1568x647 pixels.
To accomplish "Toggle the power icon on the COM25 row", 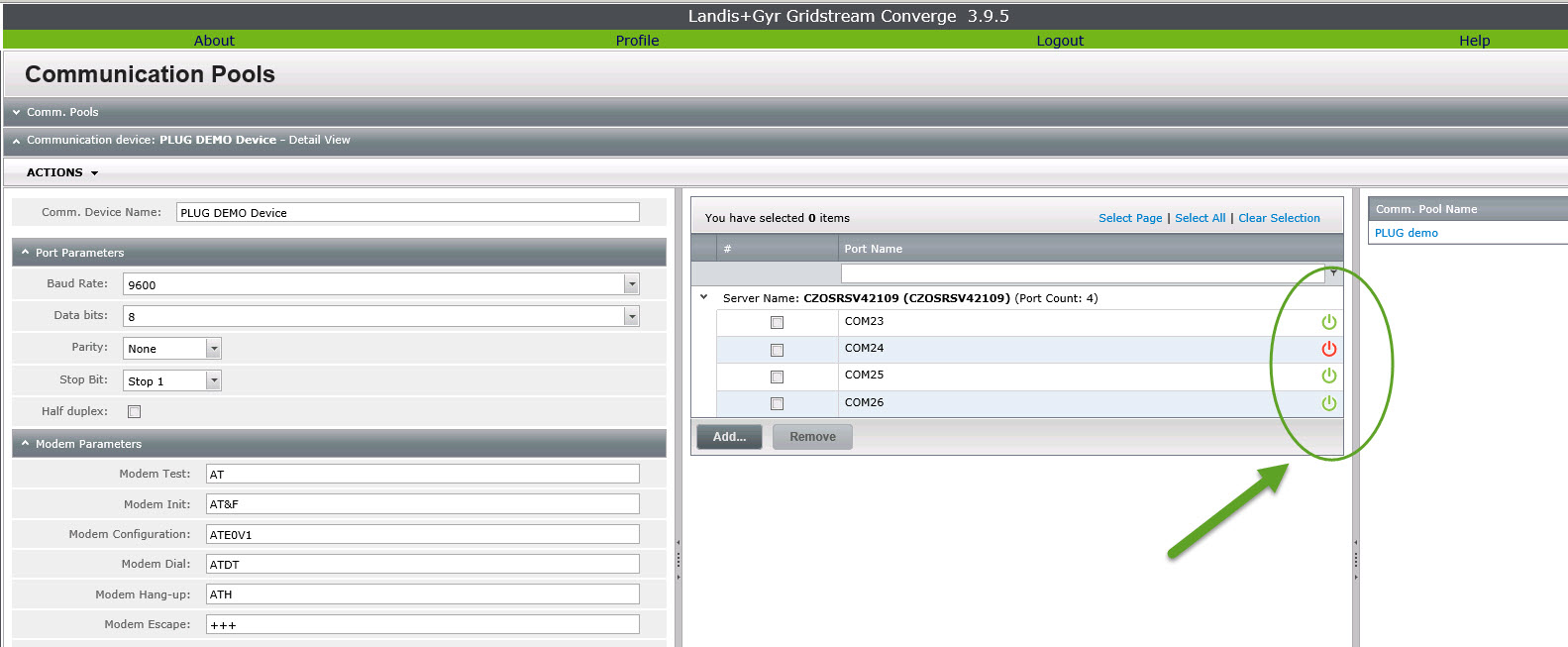I will [1329, 376].
